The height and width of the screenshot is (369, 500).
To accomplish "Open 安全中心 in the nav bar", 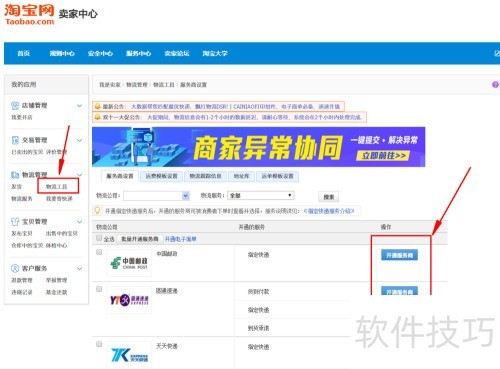I will (x=100, y=53).
